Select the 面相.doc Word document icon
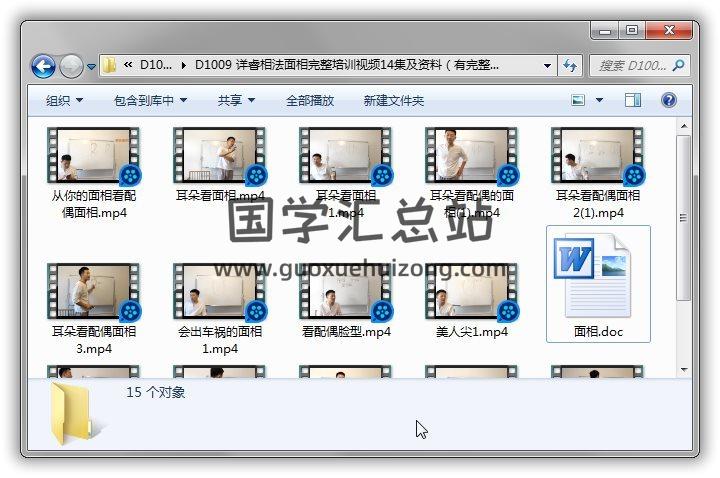720x478 pixels. tap(592, 276)
